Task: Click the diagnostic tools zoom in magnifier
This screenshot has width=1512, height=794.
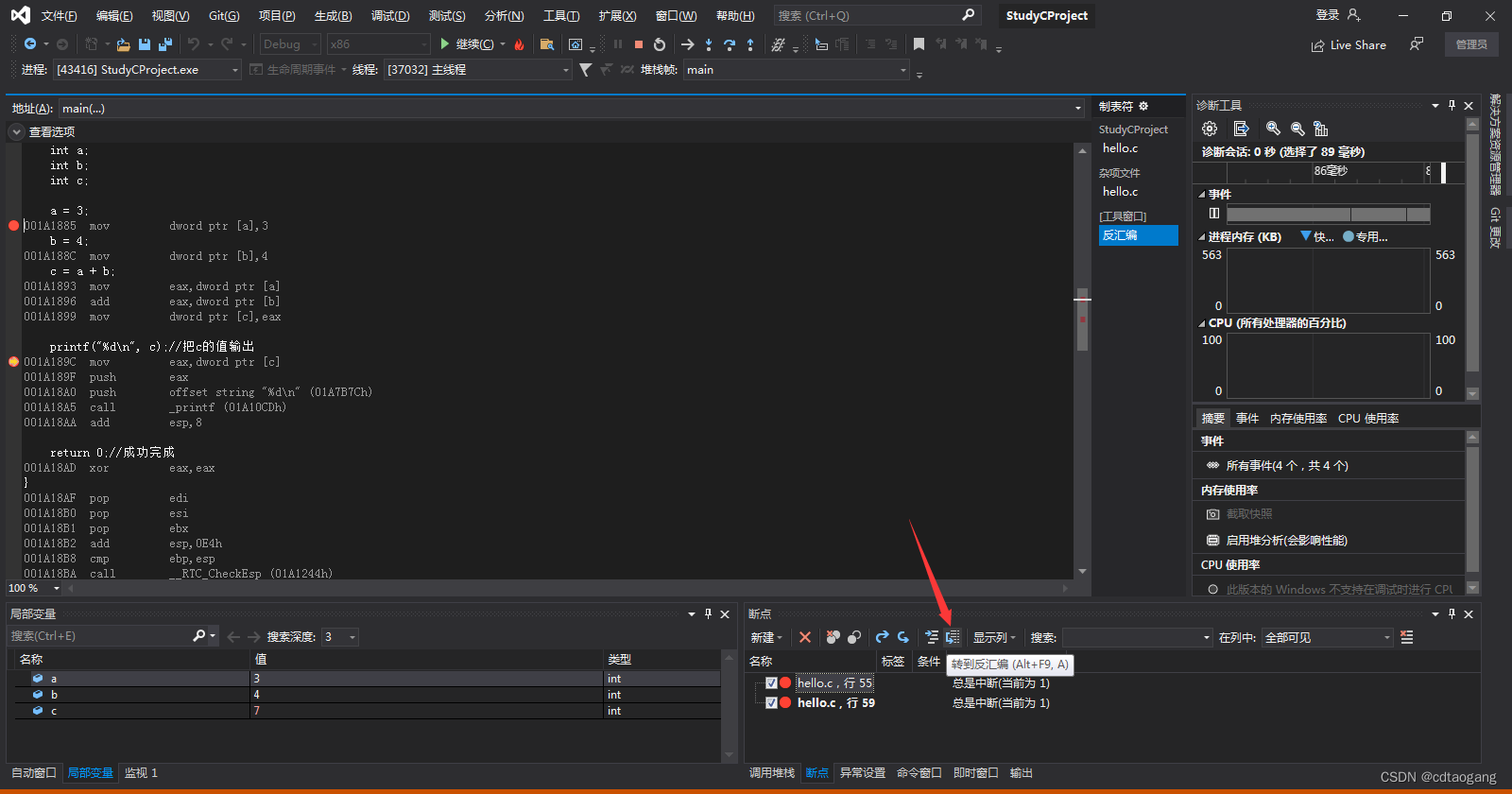Action: pos(1273,129)
